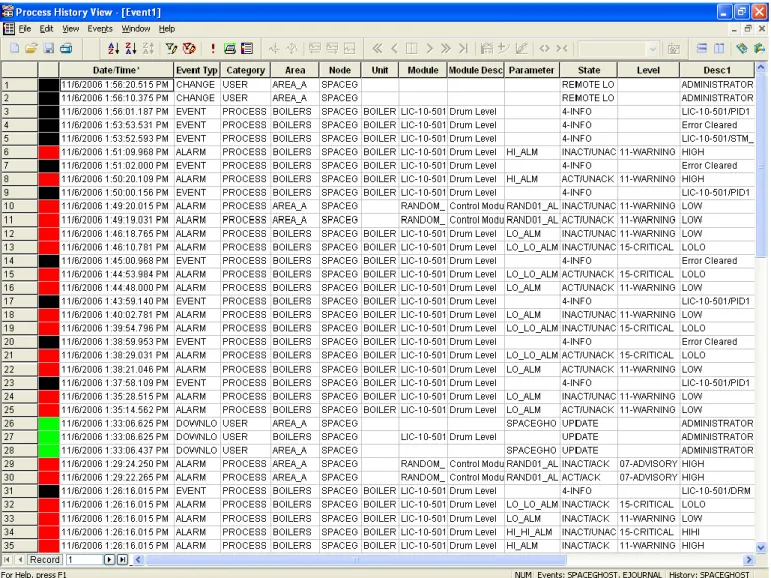The height and width of the screenshot is (578, 771).
Task: Create a new document from toolbar
Action: point(14,48)
